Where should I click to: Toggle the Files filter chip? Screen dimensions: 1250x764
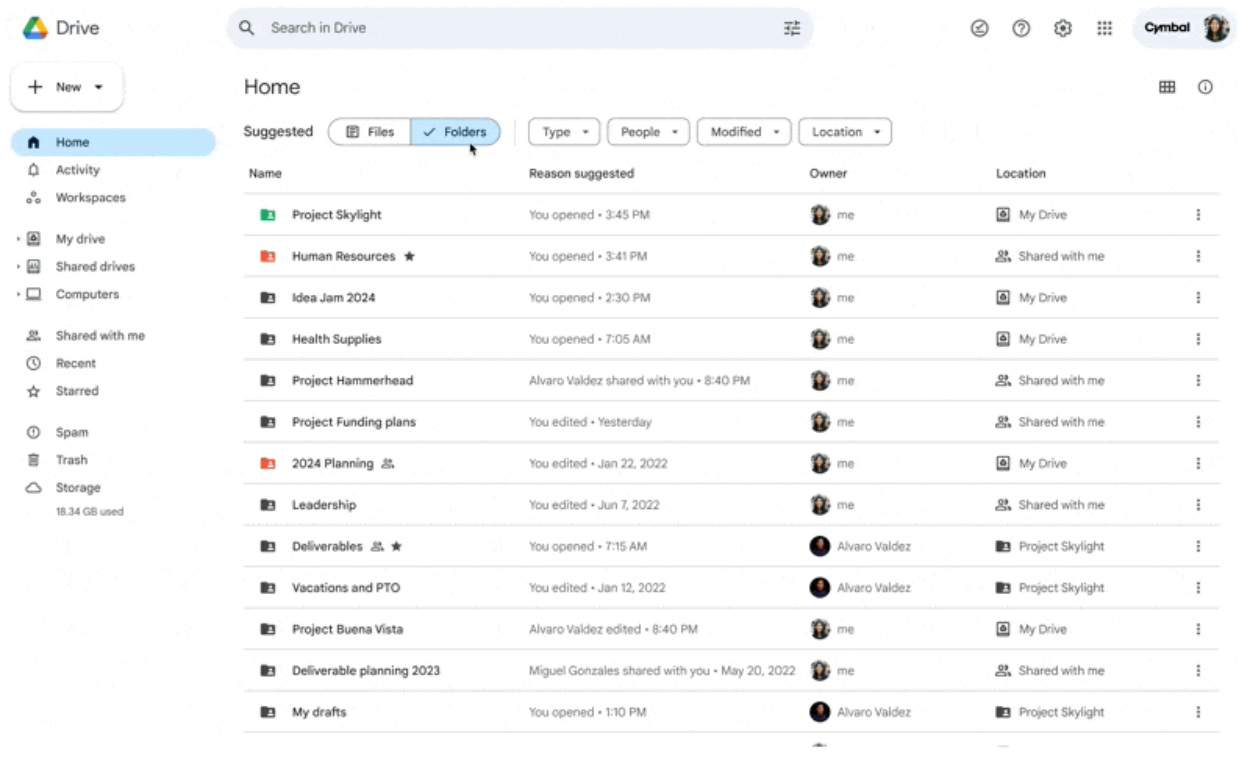[368, 131]
